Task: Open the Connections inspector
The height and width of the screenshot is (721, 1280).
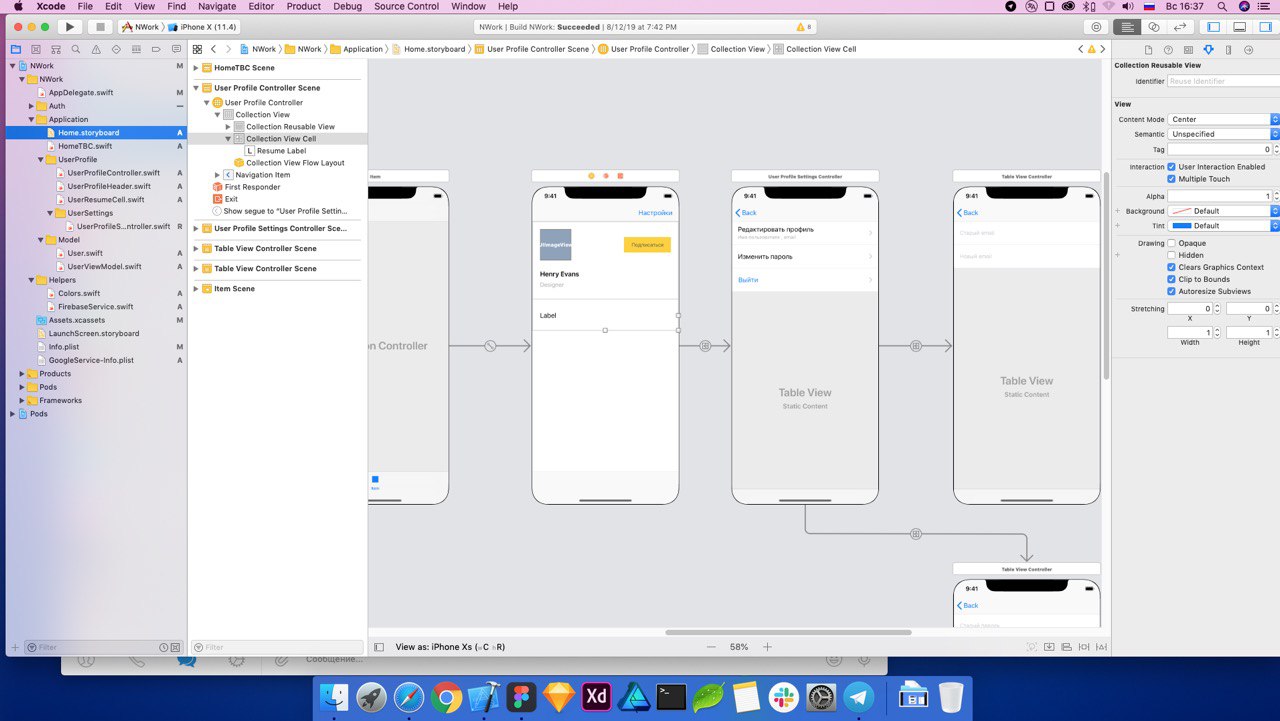Action: tap(1248, 49)
